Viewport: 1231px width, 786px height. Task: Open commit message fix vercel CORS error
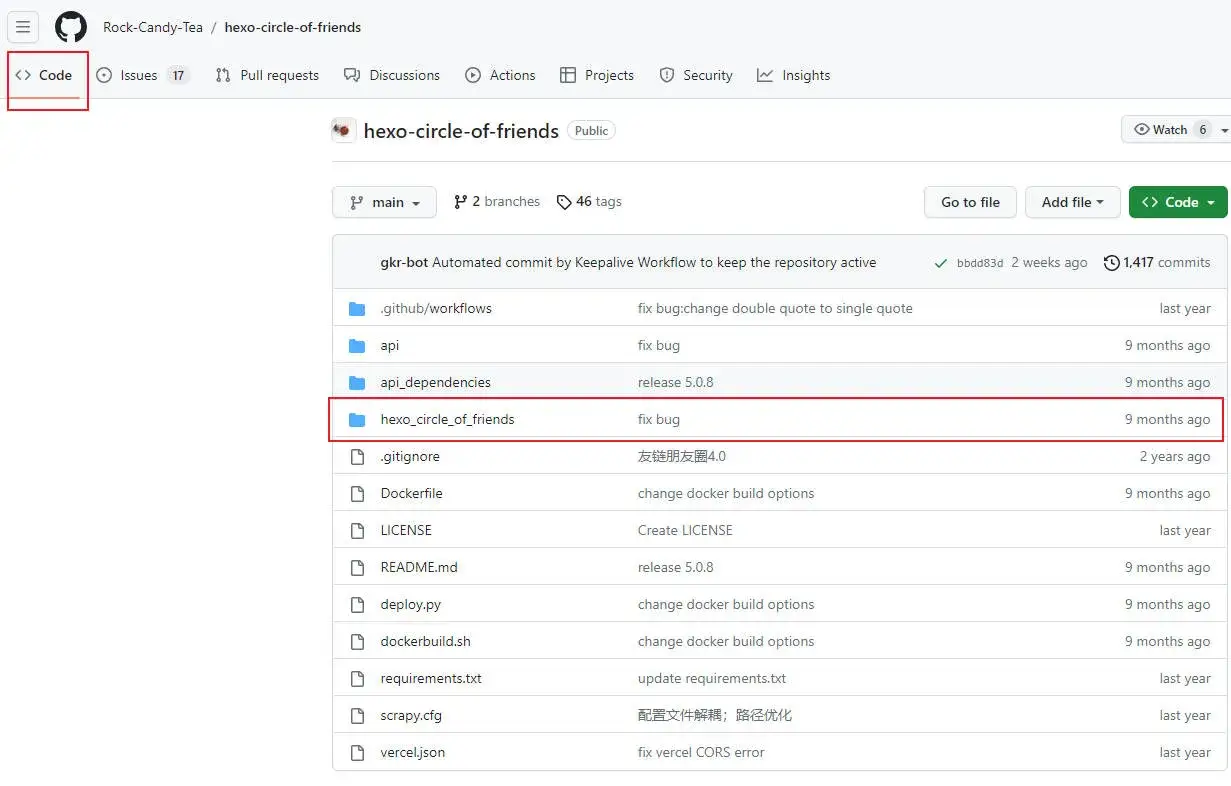[x=701, y=753]
